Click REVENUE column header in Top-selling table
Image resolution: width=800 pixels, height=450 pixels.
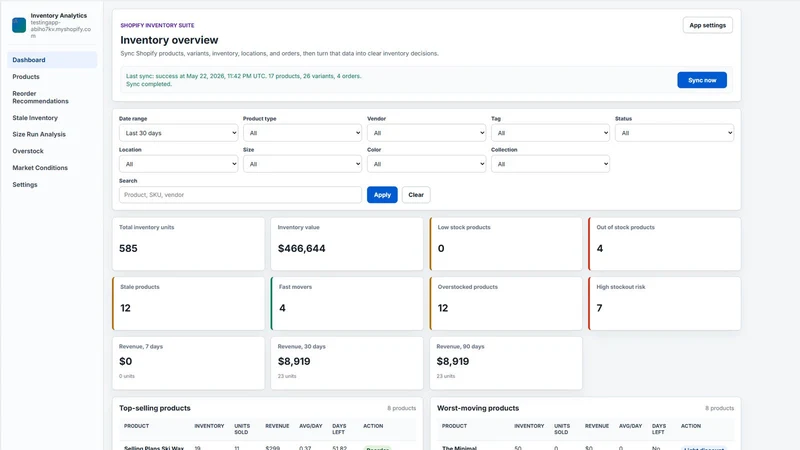click(277, 426)
